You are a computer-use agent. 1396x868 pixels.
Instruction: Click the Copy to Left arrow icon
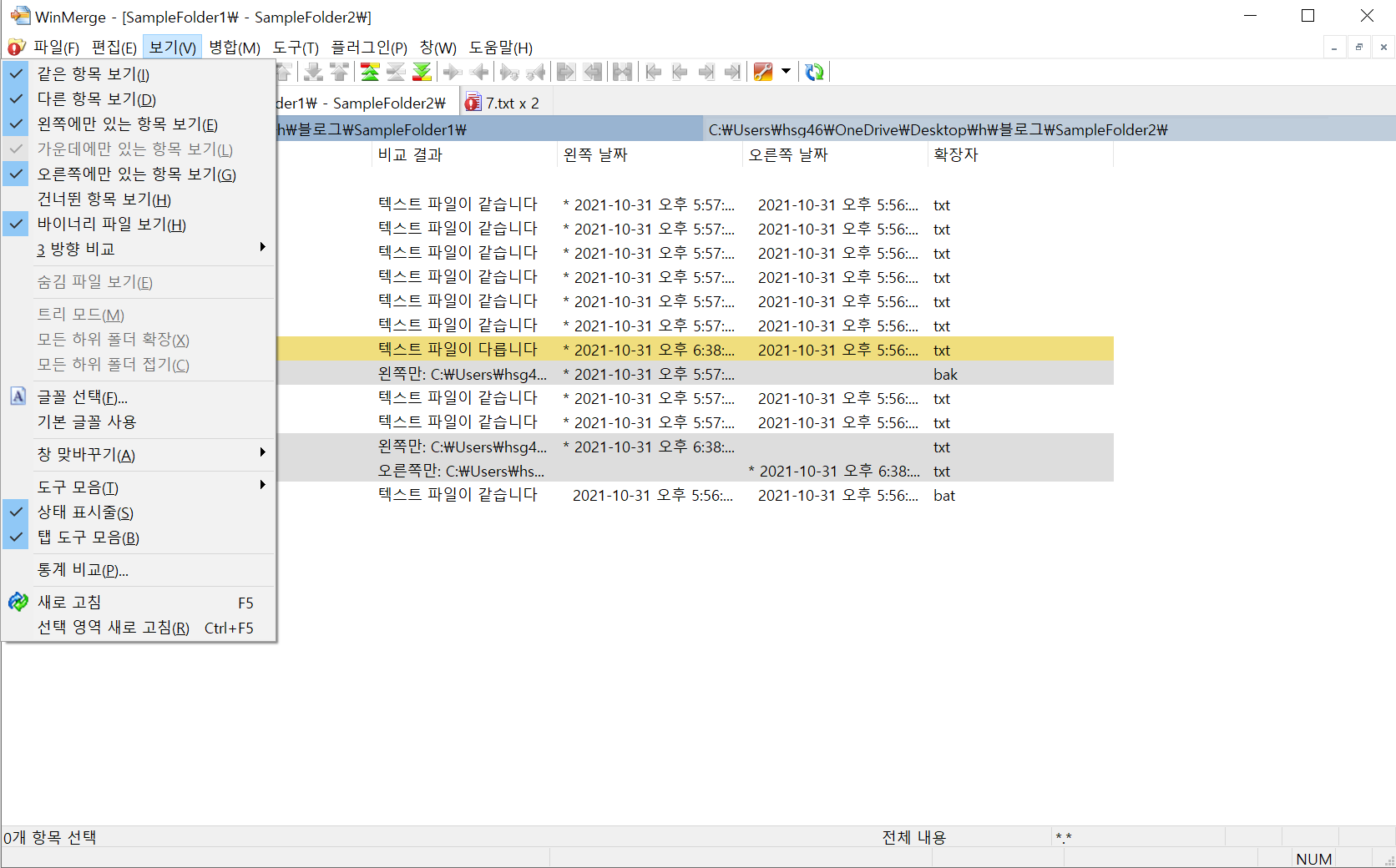[479, 72]
